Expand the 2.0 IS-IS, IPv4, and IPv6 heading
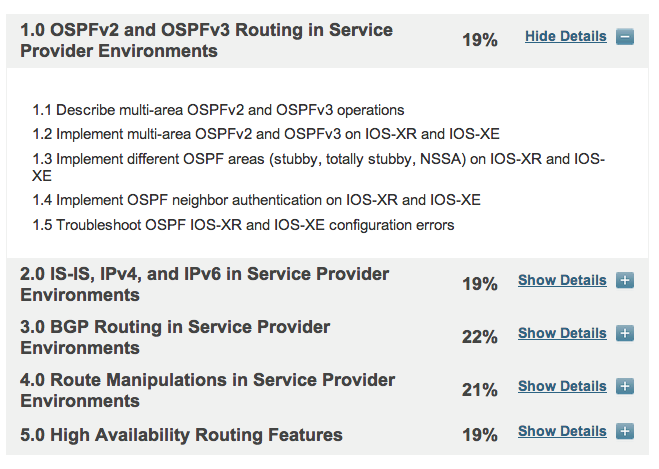The image size is (659, 469). tap(204, 284)
